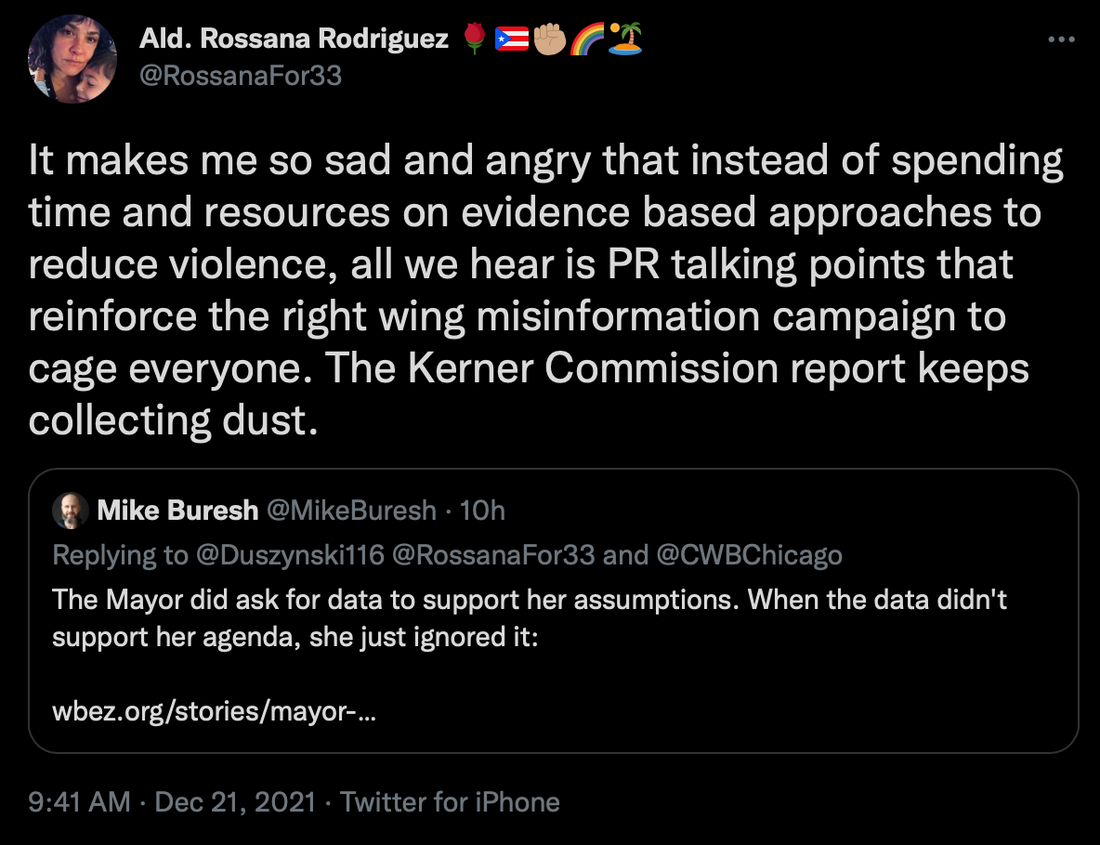Click the @MikeBuresh handle
Viewport: 1100px width, 845px height.
(350, 511)
